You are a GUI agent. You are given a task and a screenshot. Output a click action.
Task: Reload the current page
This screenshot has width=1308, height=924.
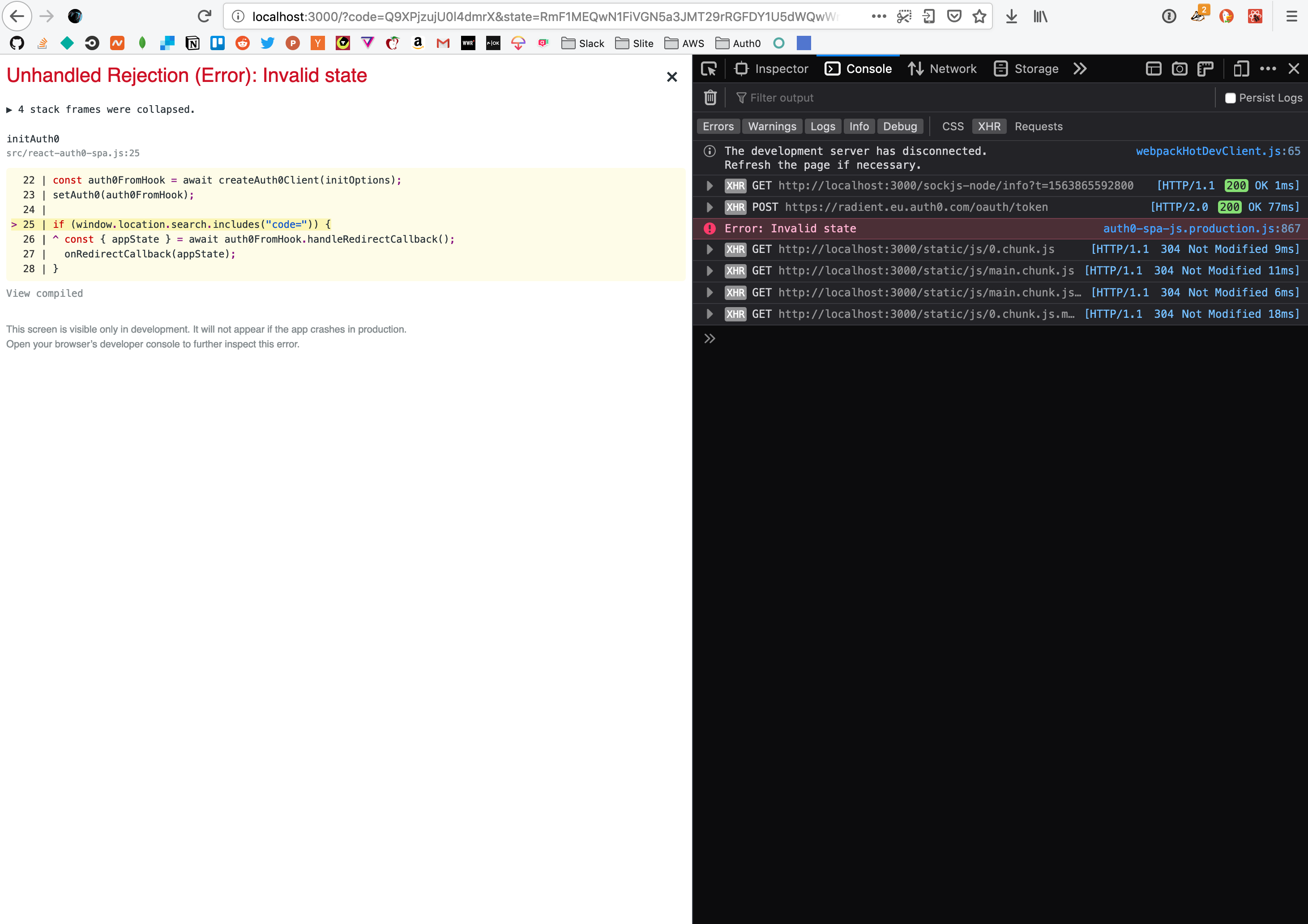point(204,16)
